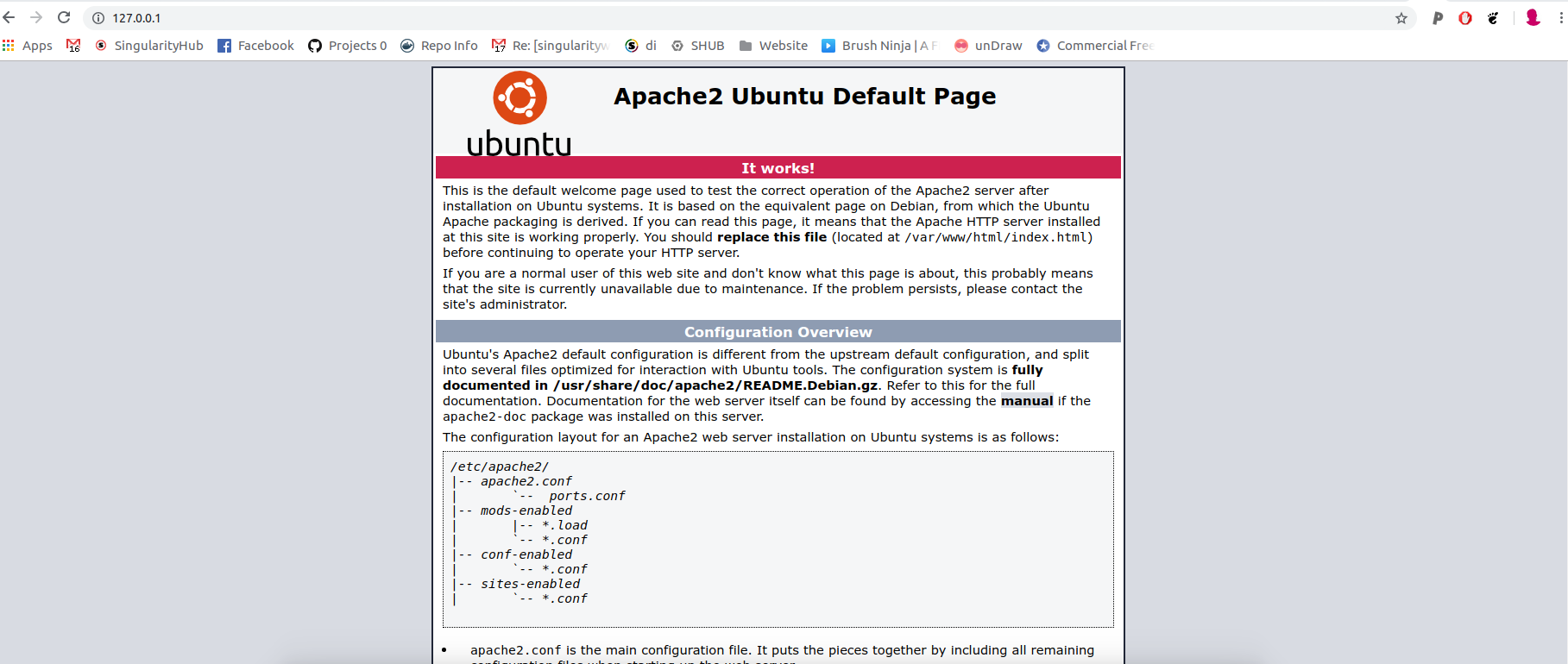Click '/usr/share/doc/apache2/README.Debian.gz' text

pos(715,385)
